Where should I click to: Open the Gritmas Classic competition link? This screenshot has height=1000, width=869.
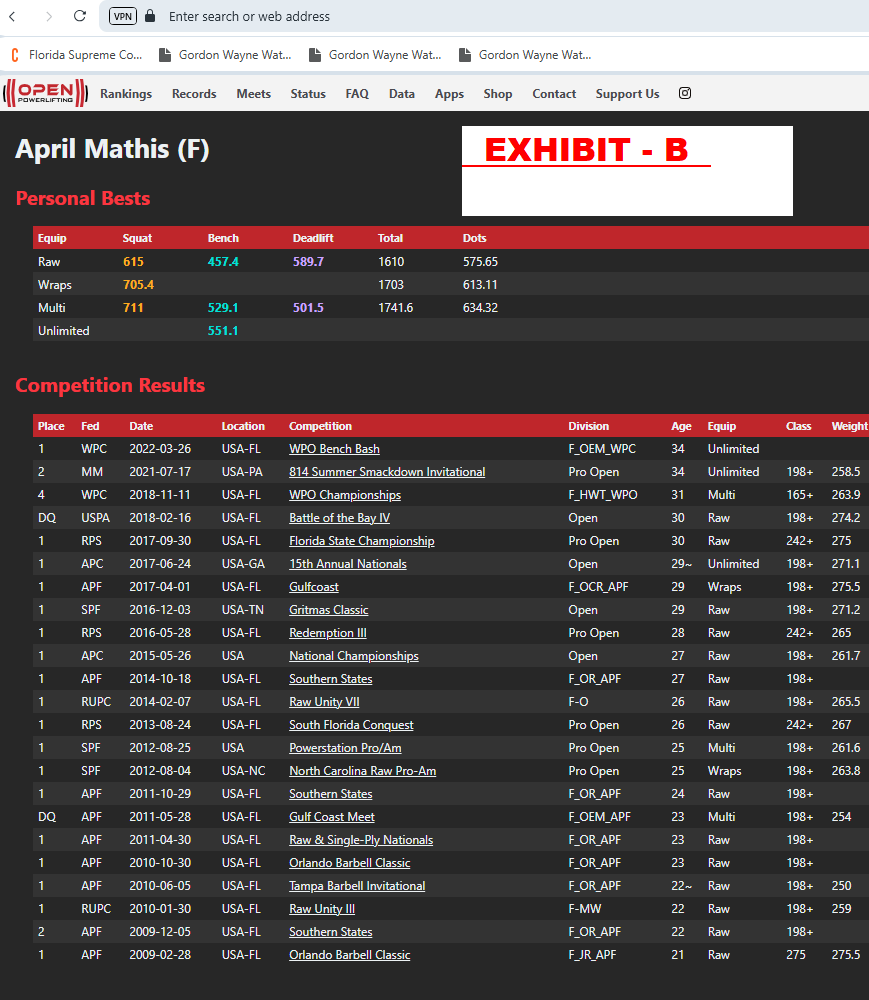tap(329, 610)
